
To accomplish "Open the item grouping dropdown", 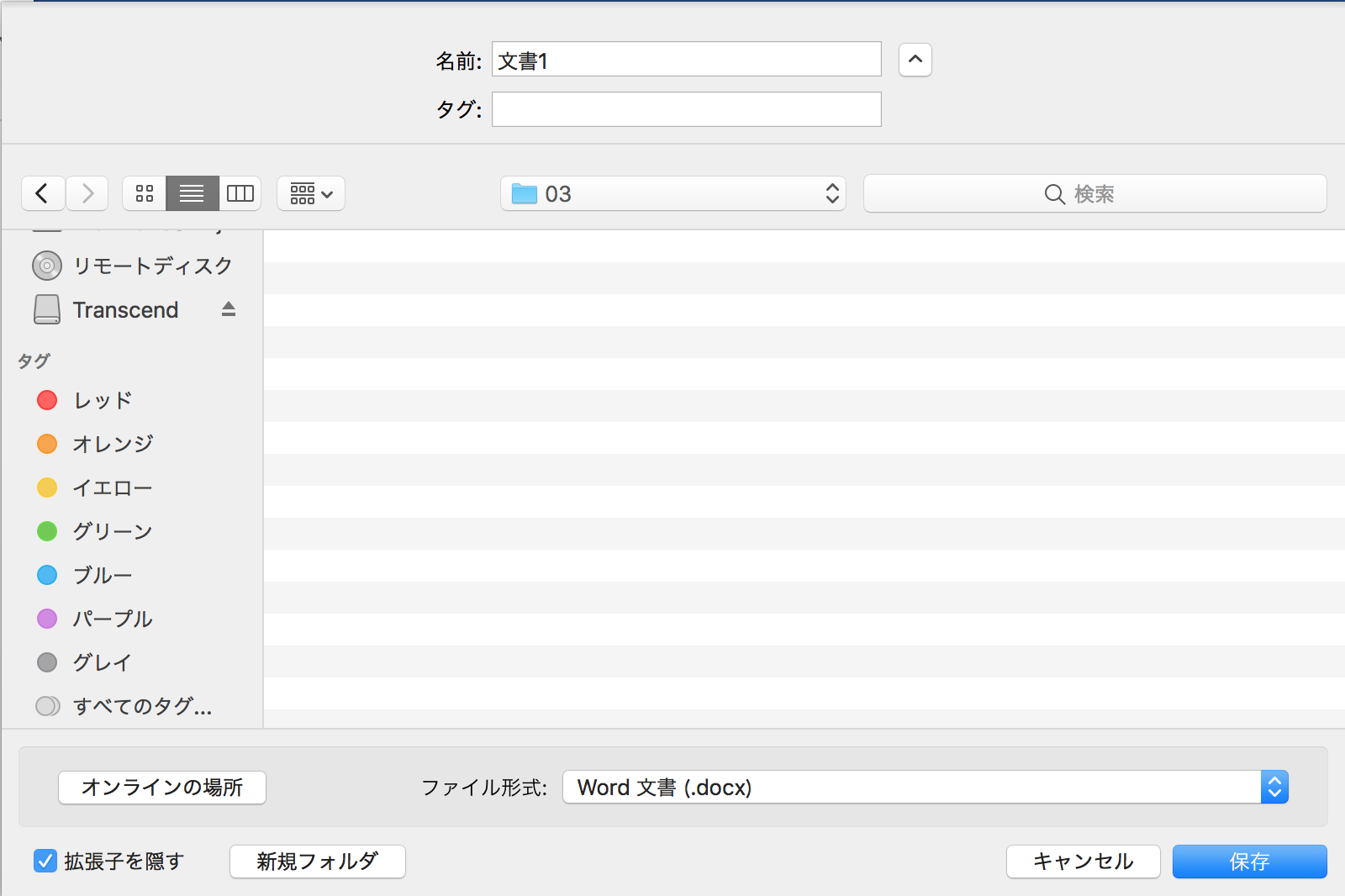I will point(311,194).
